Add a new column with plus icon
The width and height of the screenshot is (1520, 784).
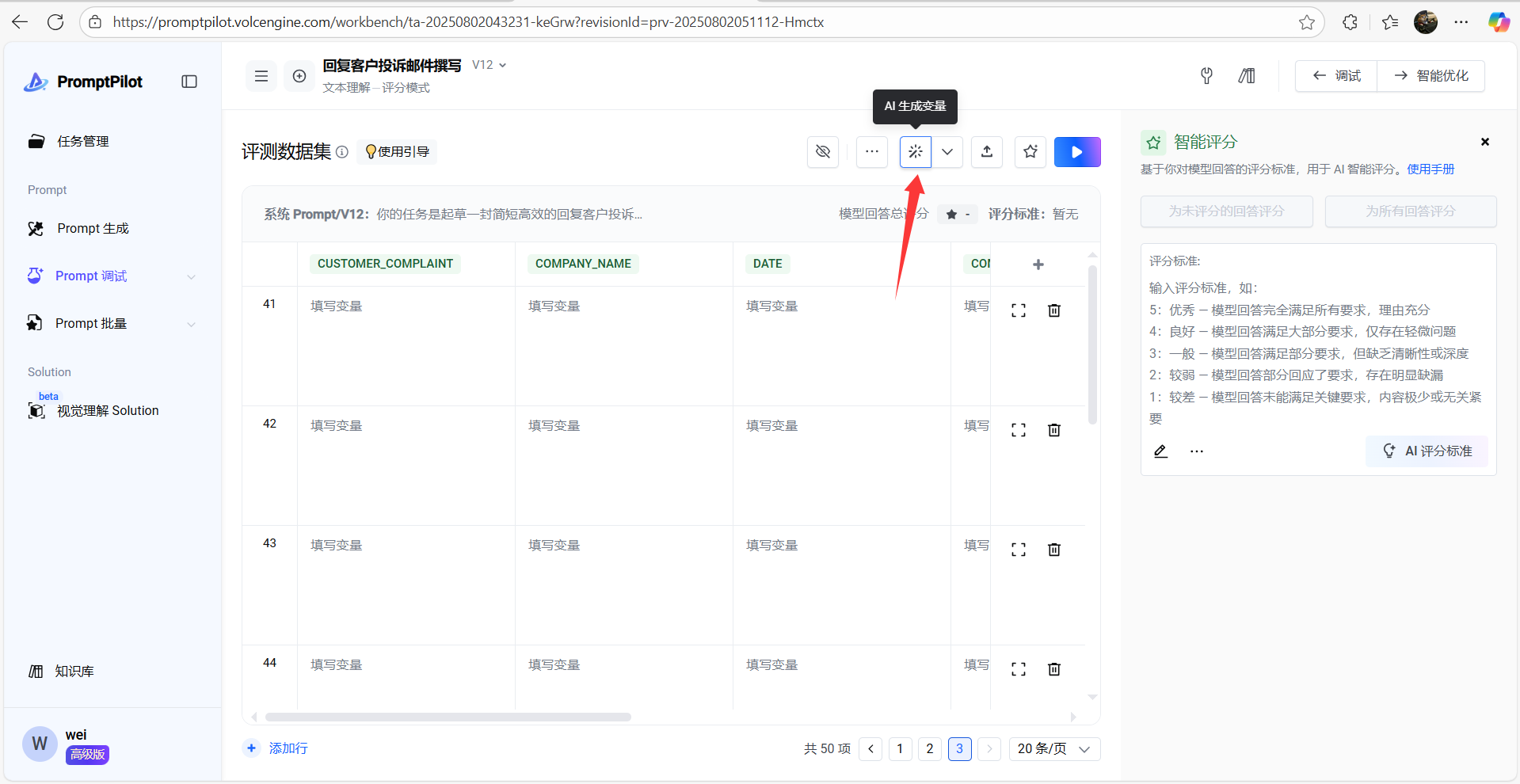click(1038, 265)
